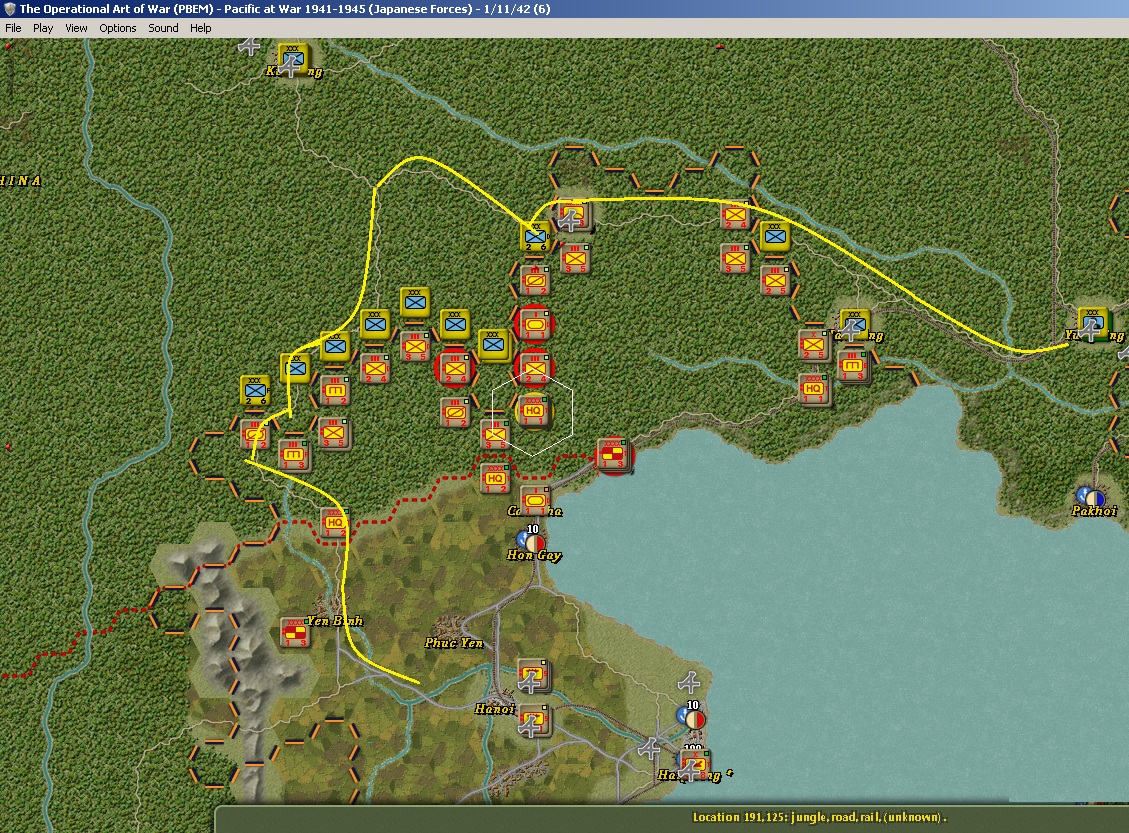Select infantry 3-5 in northeast group
The width and height of the screenshot is (1129, 833).
pyautogui.click(x=735, y=258)
